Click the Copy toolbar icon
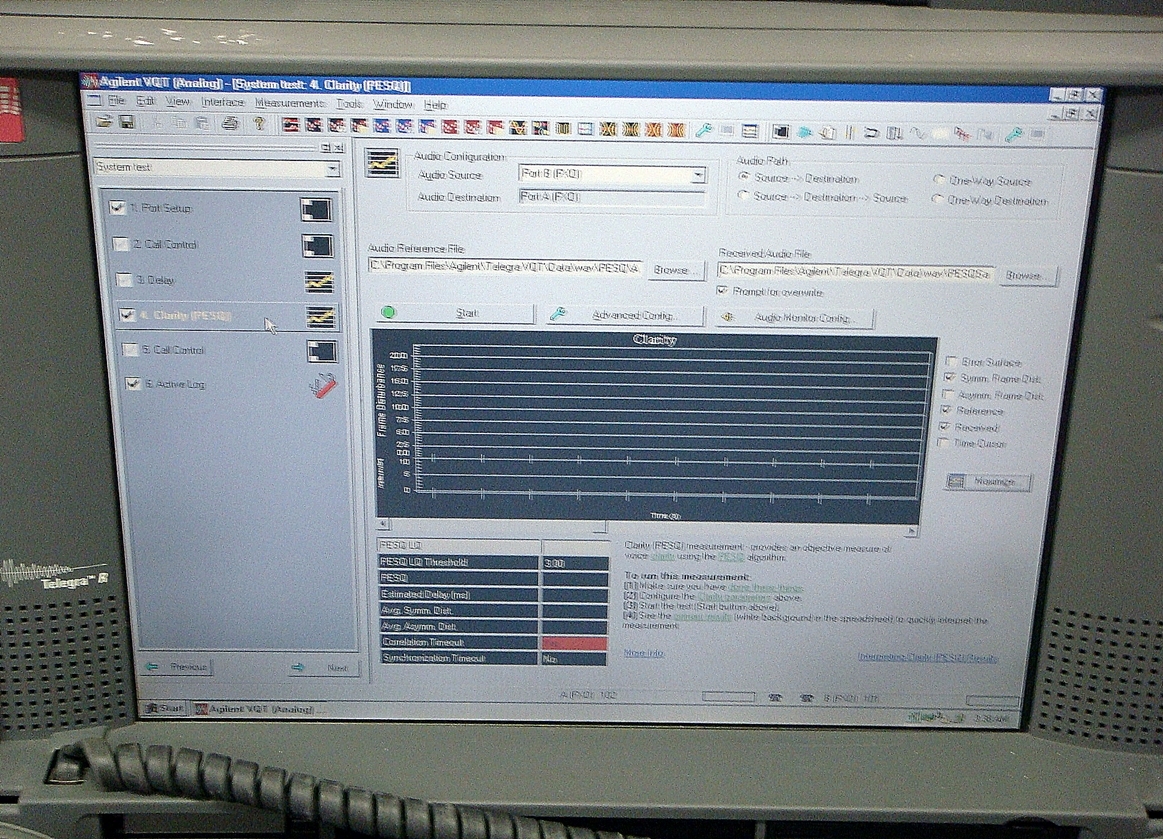The image size is (1163, 839). (x=179, y=122)
